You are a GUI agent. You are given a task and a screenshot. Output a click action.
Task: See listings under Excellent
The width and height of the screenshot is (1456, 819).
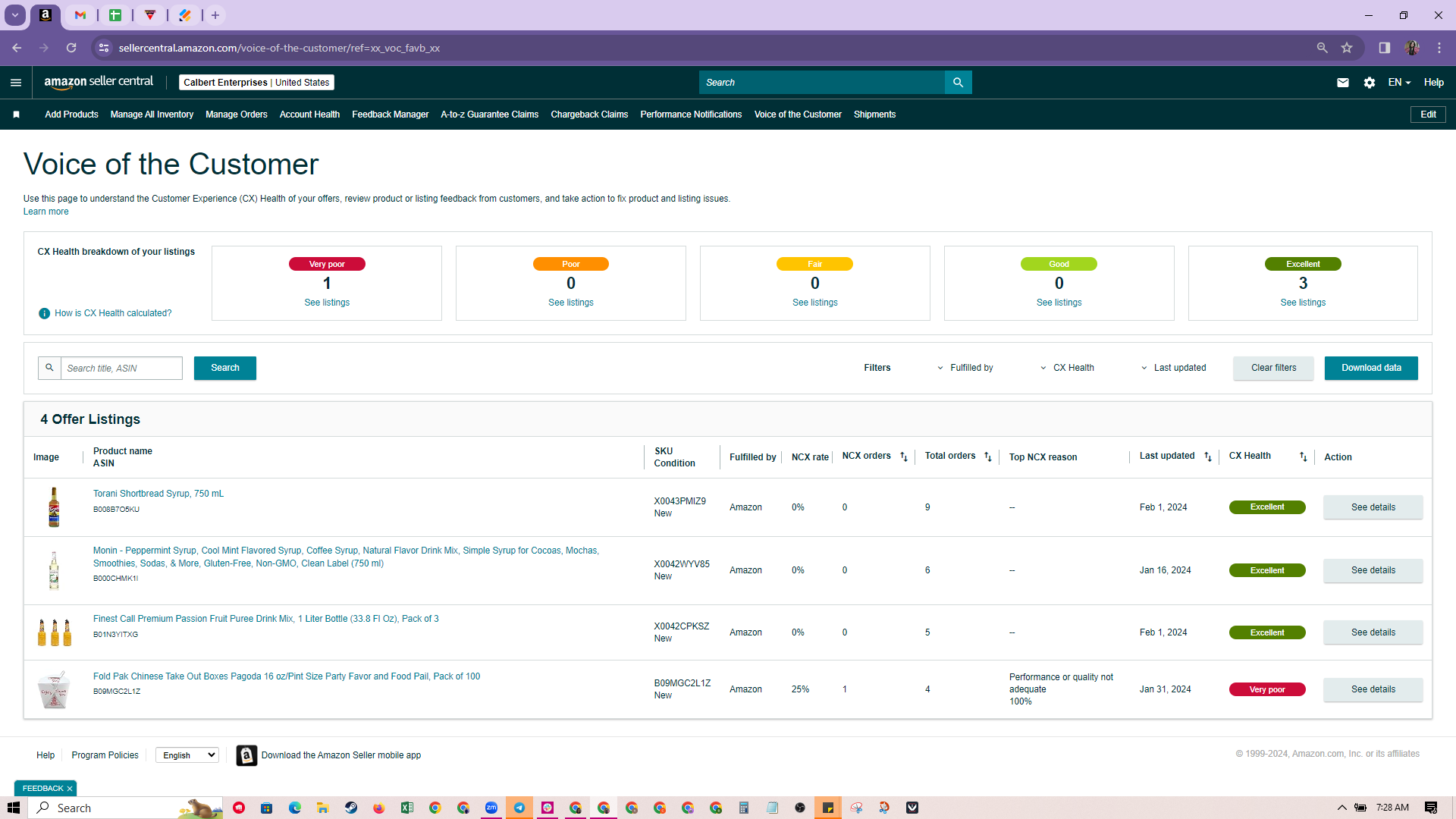coord(1303,303)
